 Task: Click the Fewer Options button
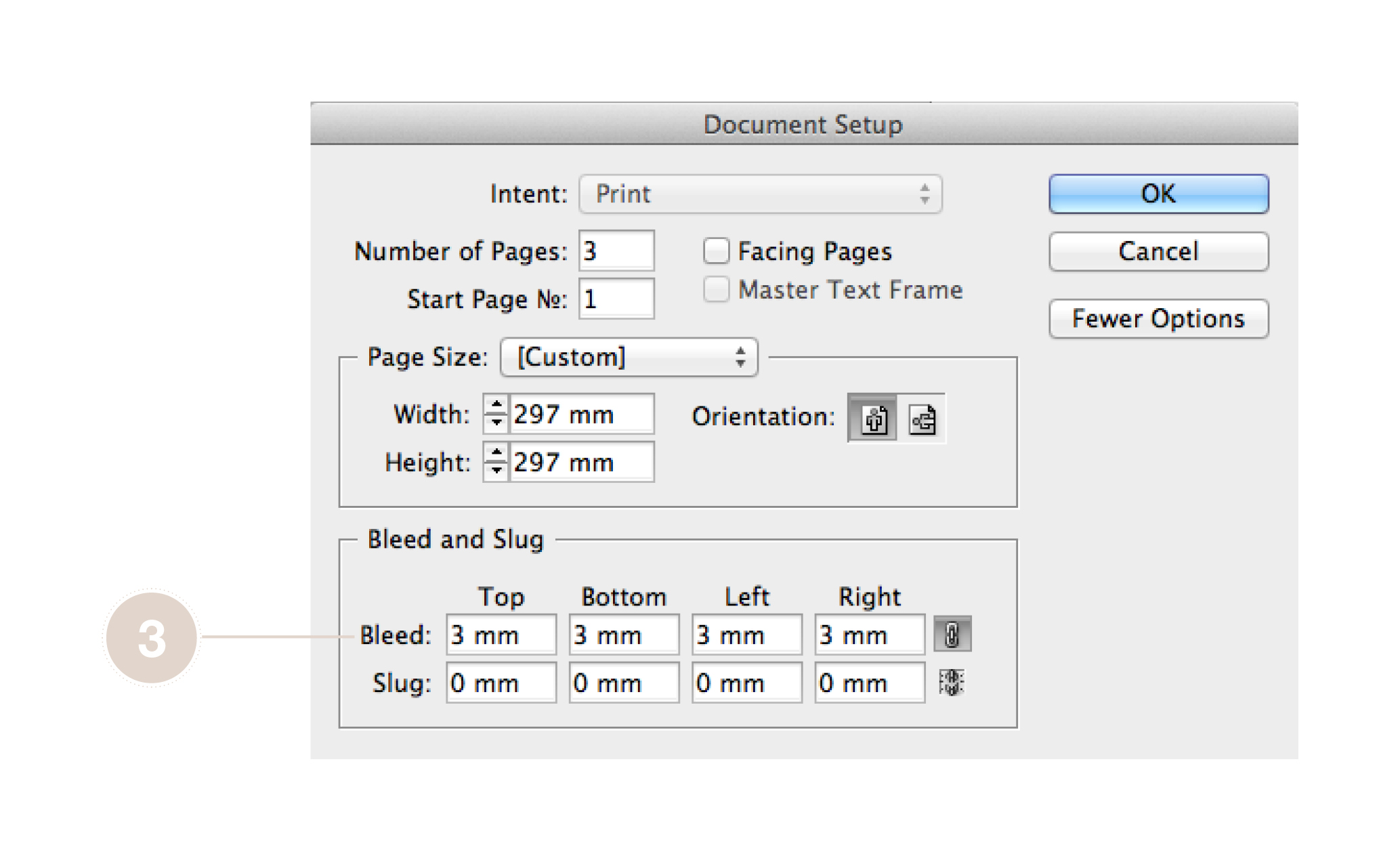click(x=1158, y=319)
